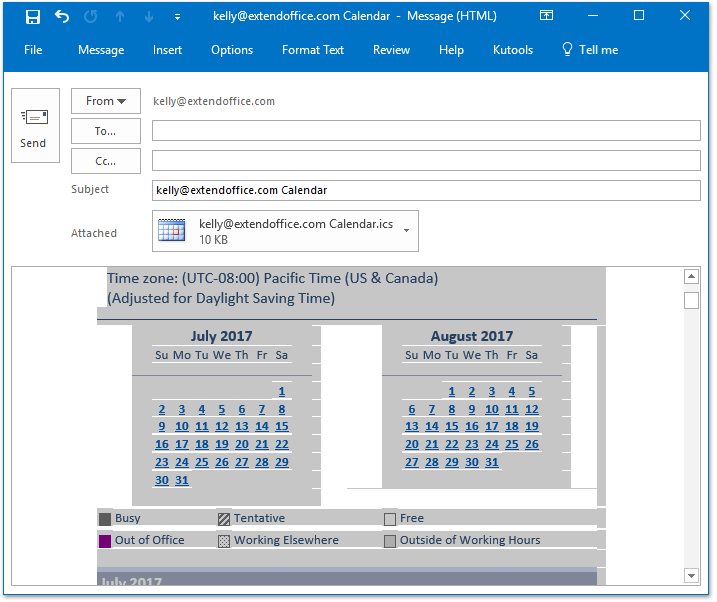
Task: Click the message body scroll up arrow
Action: click(691, 277)
